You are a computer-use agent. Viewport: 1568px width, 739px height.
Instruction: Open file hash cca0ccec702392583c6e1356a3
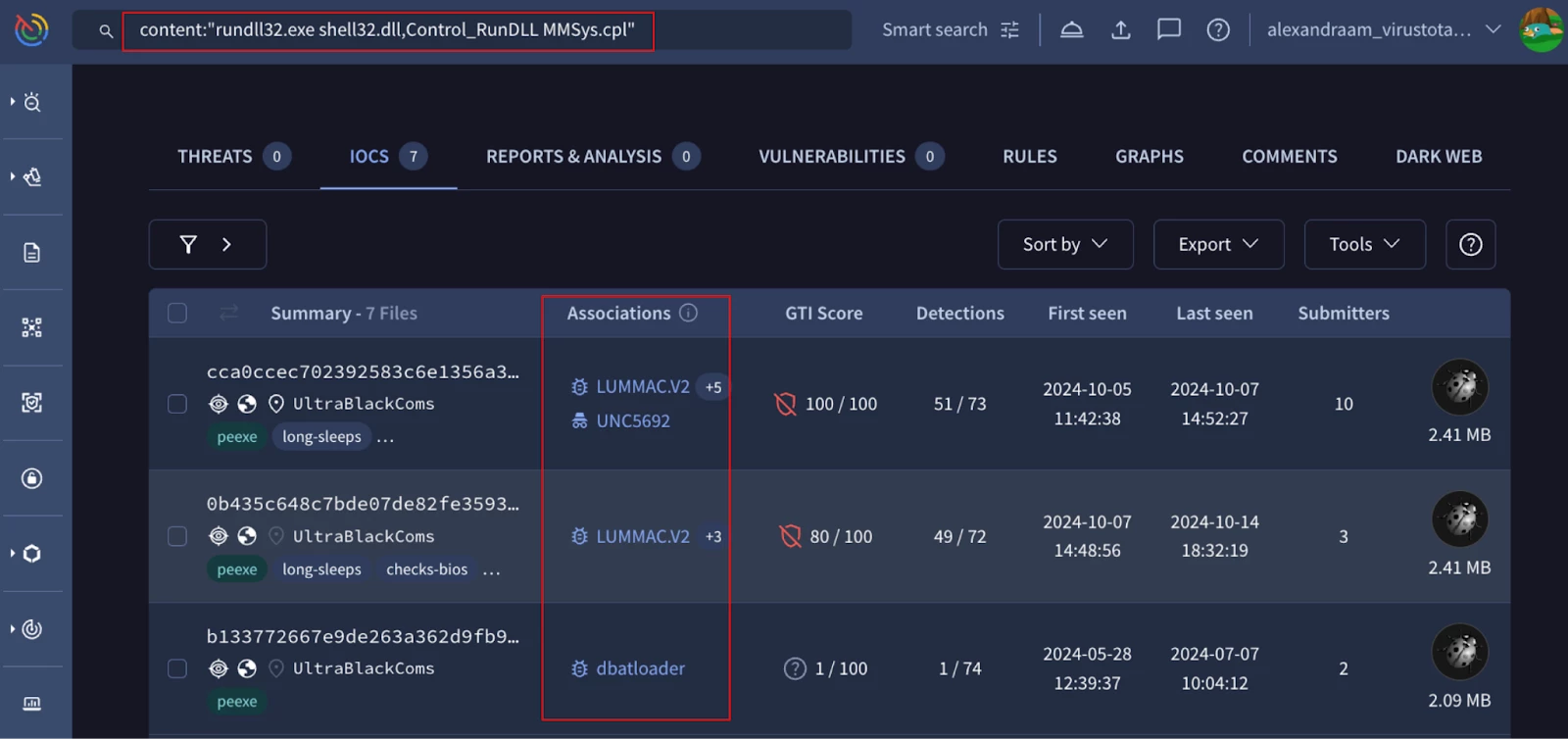pyautogui.click(x=363, y=371)
